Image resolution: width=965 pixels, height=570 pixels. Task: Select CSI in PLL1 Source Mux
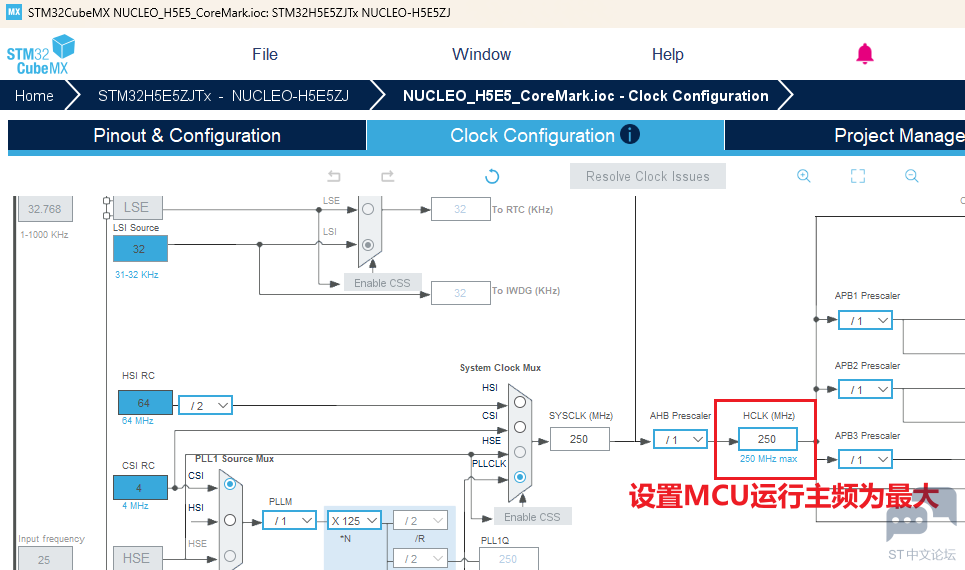click(230, 484)
